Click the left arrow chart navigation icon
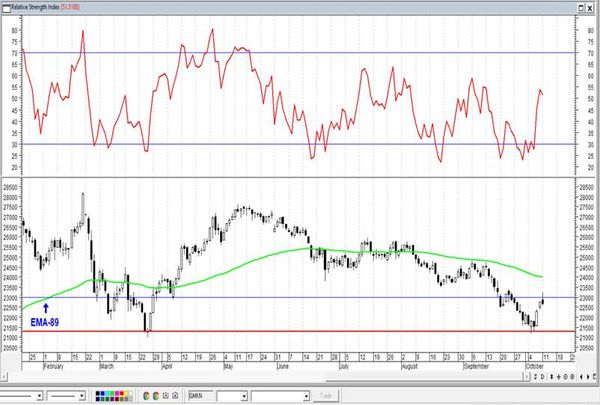Image resolution: width=600 pixels, height=405 pixels. point(581,377)
